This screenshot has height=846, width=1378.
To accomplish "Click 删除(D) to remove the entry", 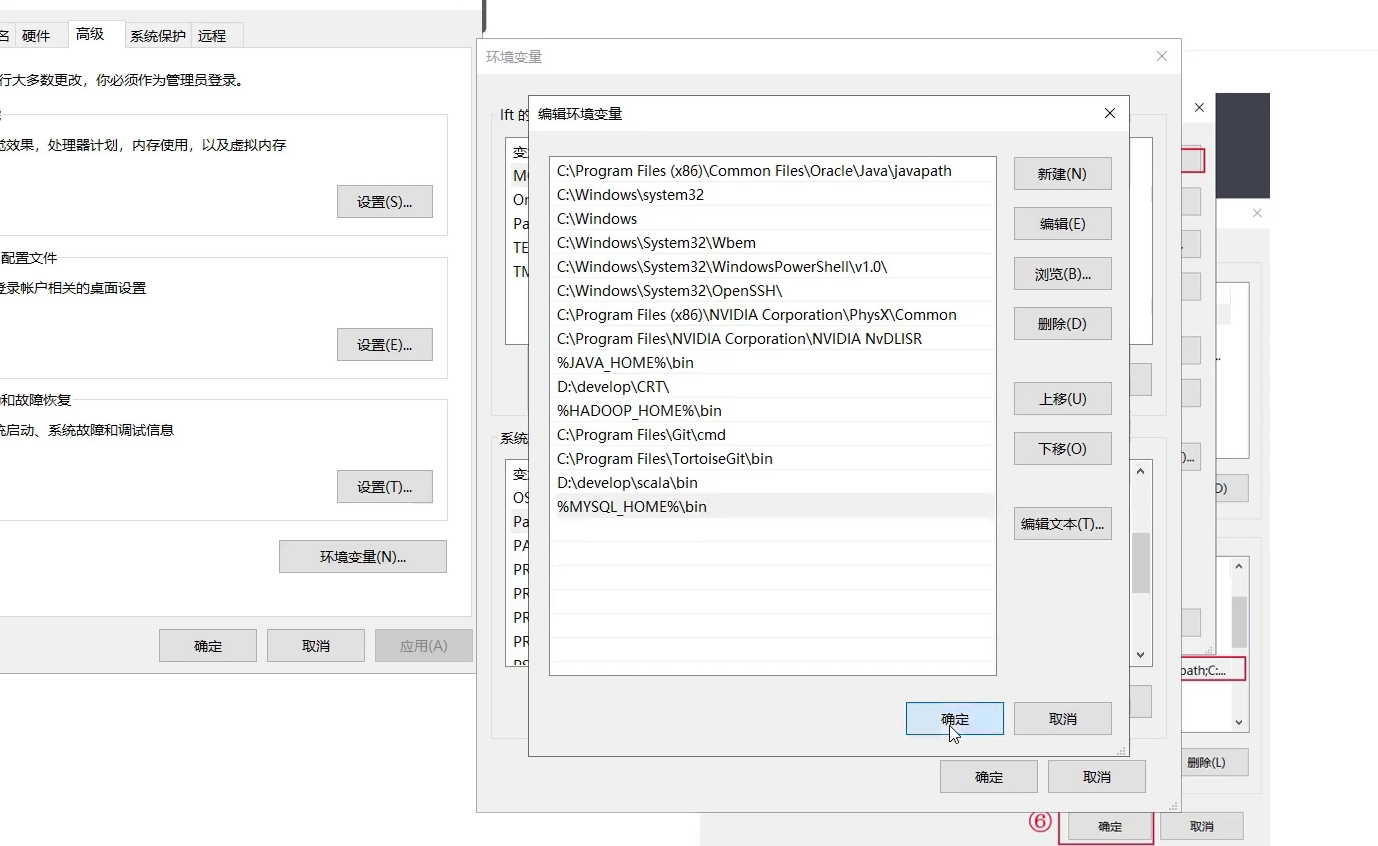I will tap(1062, 323).
